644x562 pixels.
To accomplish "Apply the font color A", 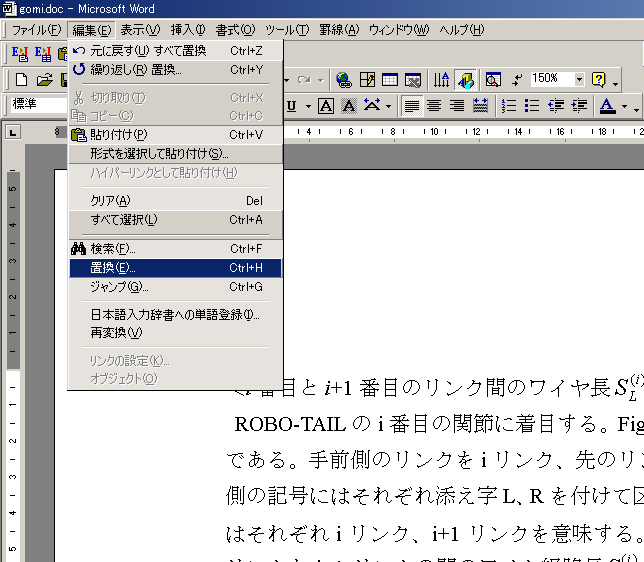I will pyautogui.click(x=607, y=106).
